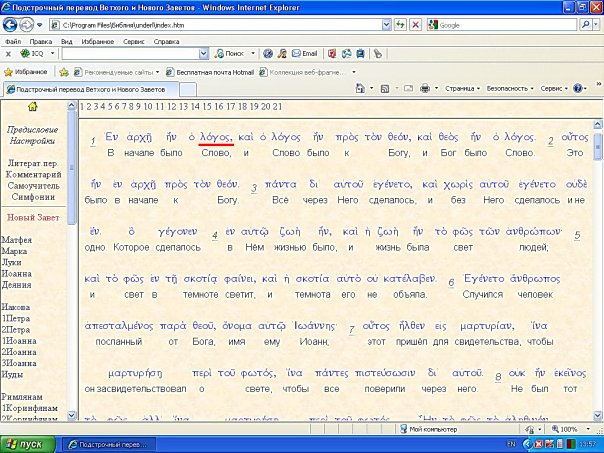The height and width of the screenshot is (453, 604).
Task: Open the Справка menu
Action: [167, 42]
